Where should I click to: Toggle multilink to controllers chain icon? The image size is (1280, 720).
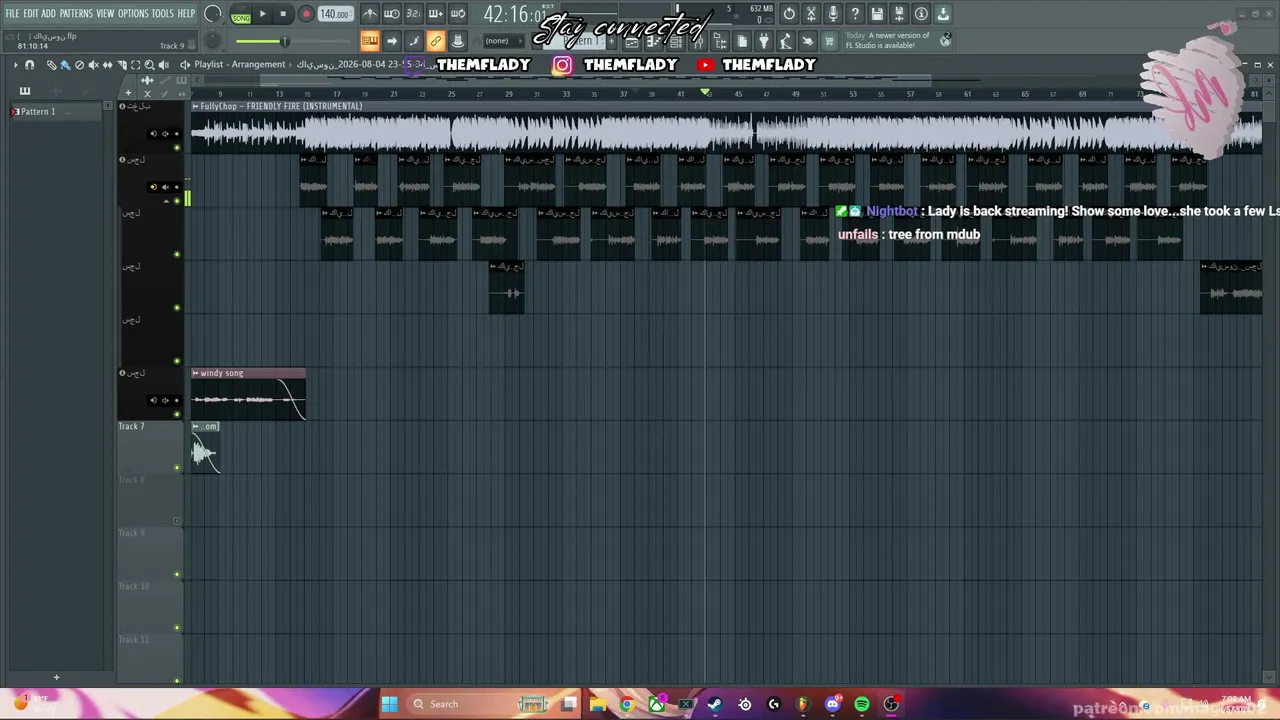click(436, 41)
